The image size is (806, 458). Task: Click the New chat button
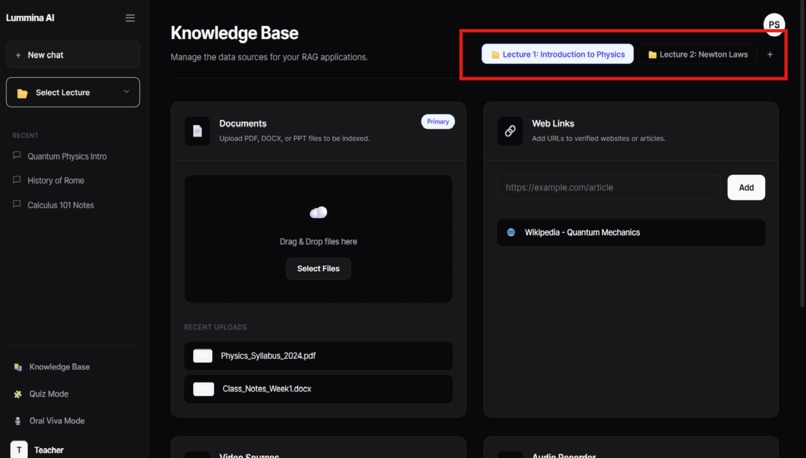(73, 55)
